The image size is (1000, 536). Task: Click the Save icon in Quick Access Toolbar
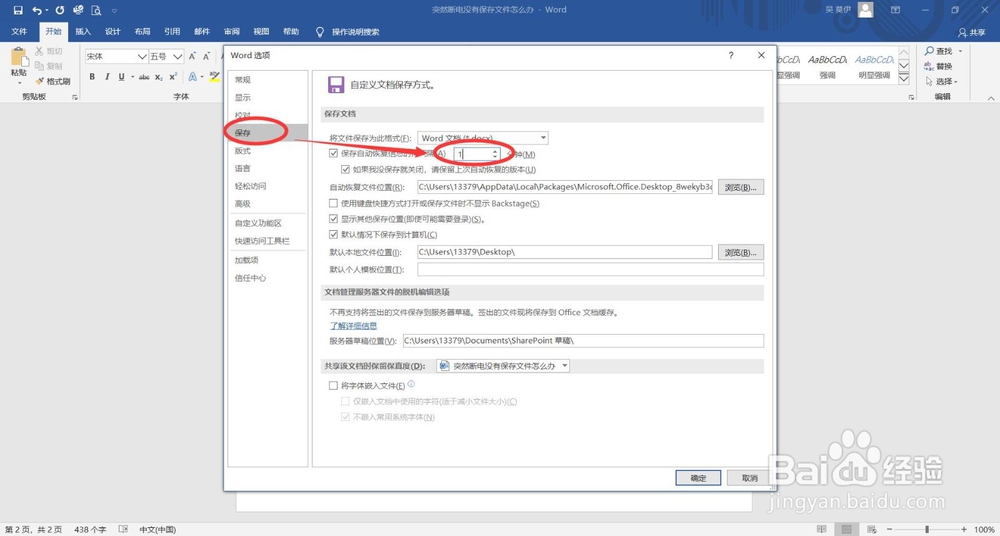click(18, 10)
